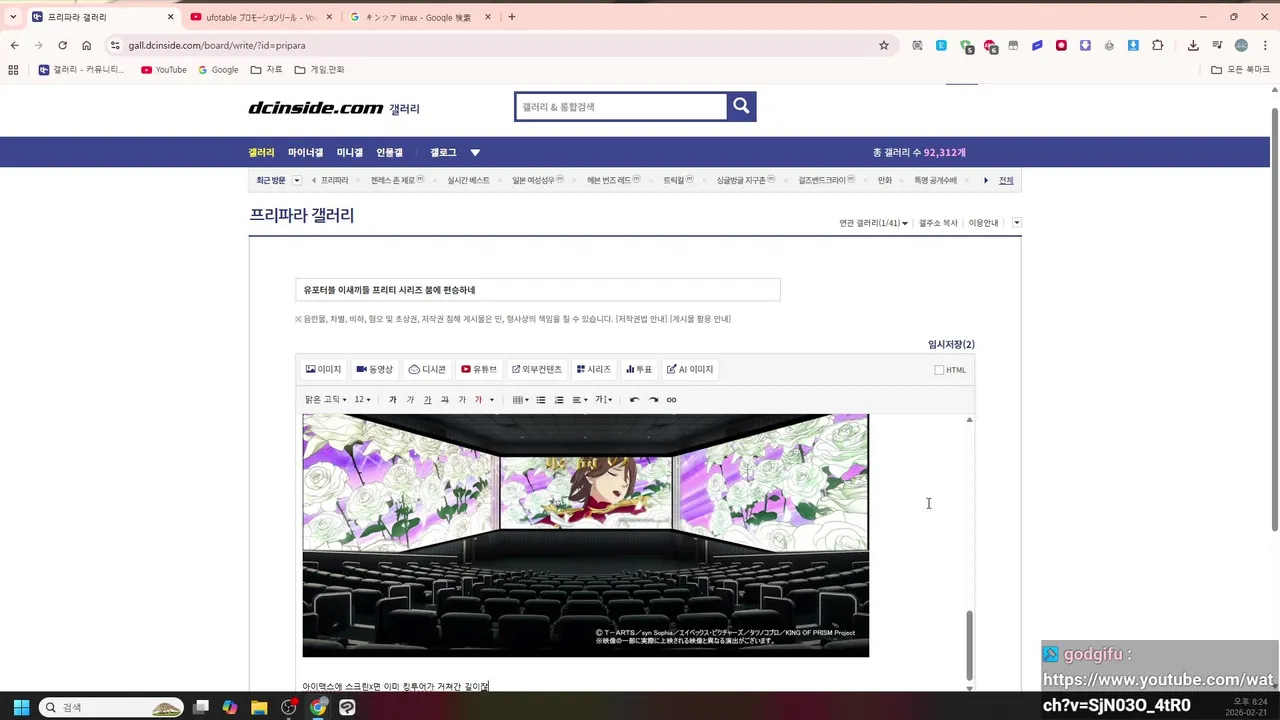
Task: Open the 인물갤 nav item
Action: click(389, 152)
